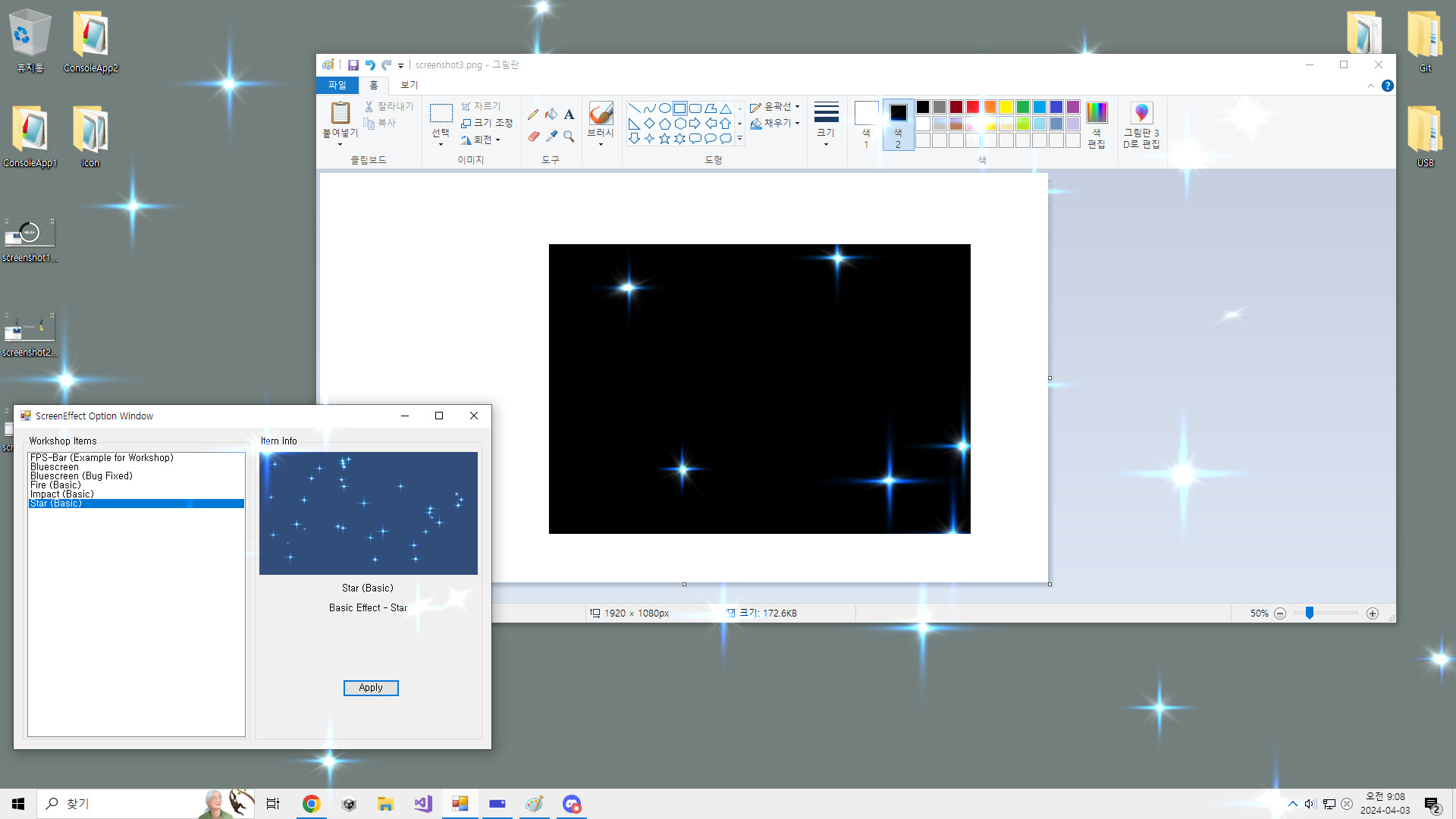The image size is (1456, 819).
Task: Click Apply in the ScreenEffect Option Window
Action: [370, 688]
